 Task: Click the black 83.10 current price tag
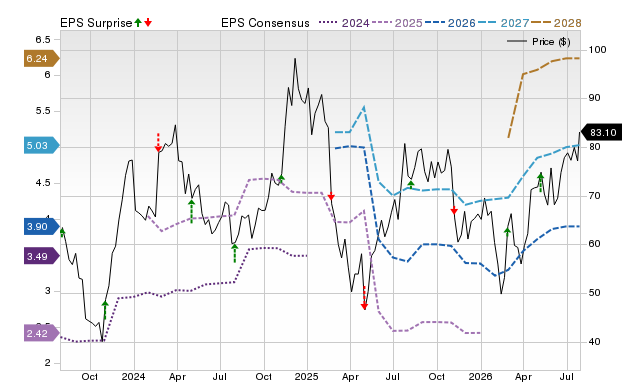click(601, 132)
